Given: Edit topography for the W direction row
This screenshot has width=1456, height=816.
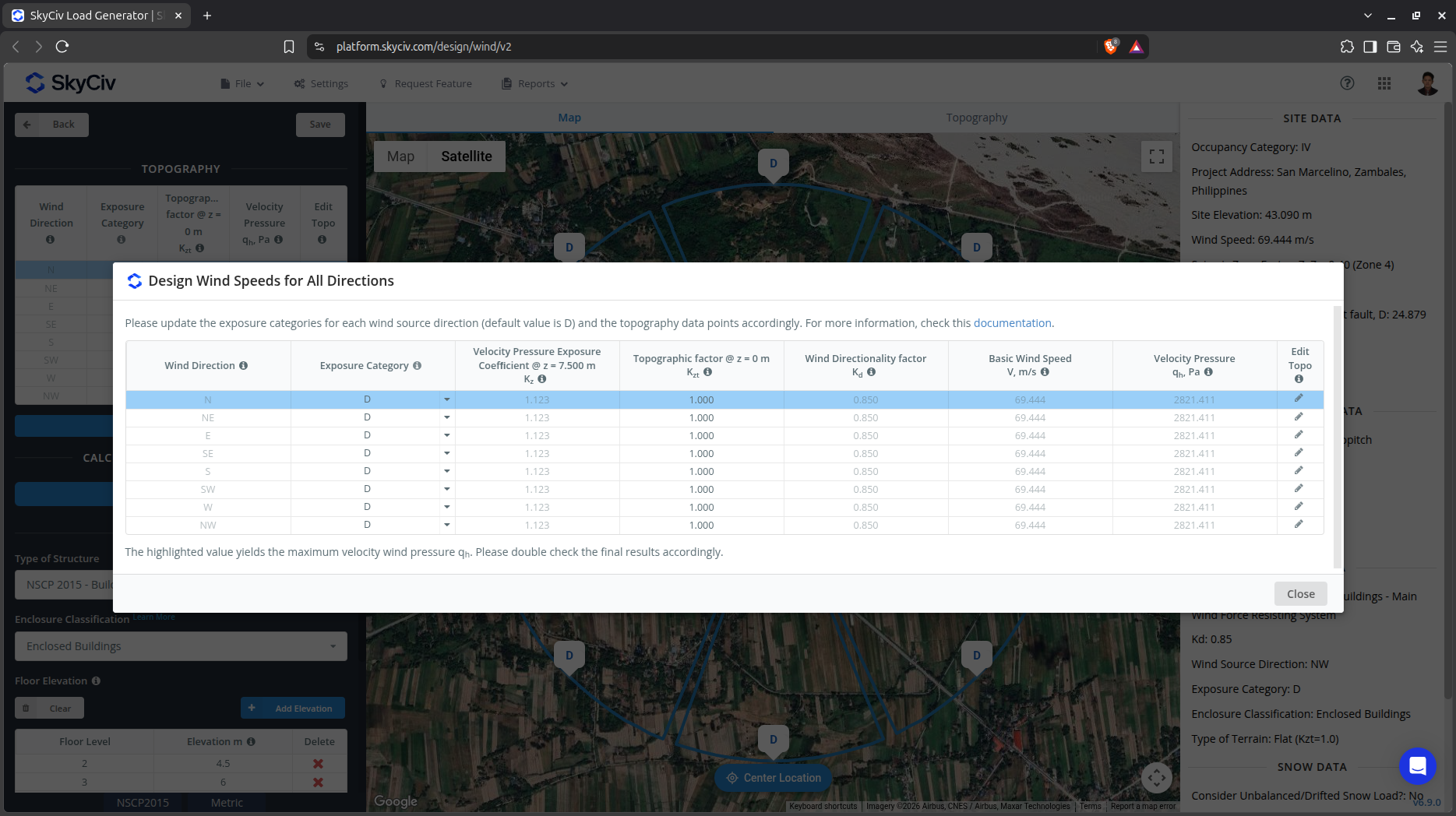Looking at the screenshot, I should click(1299, 506).
